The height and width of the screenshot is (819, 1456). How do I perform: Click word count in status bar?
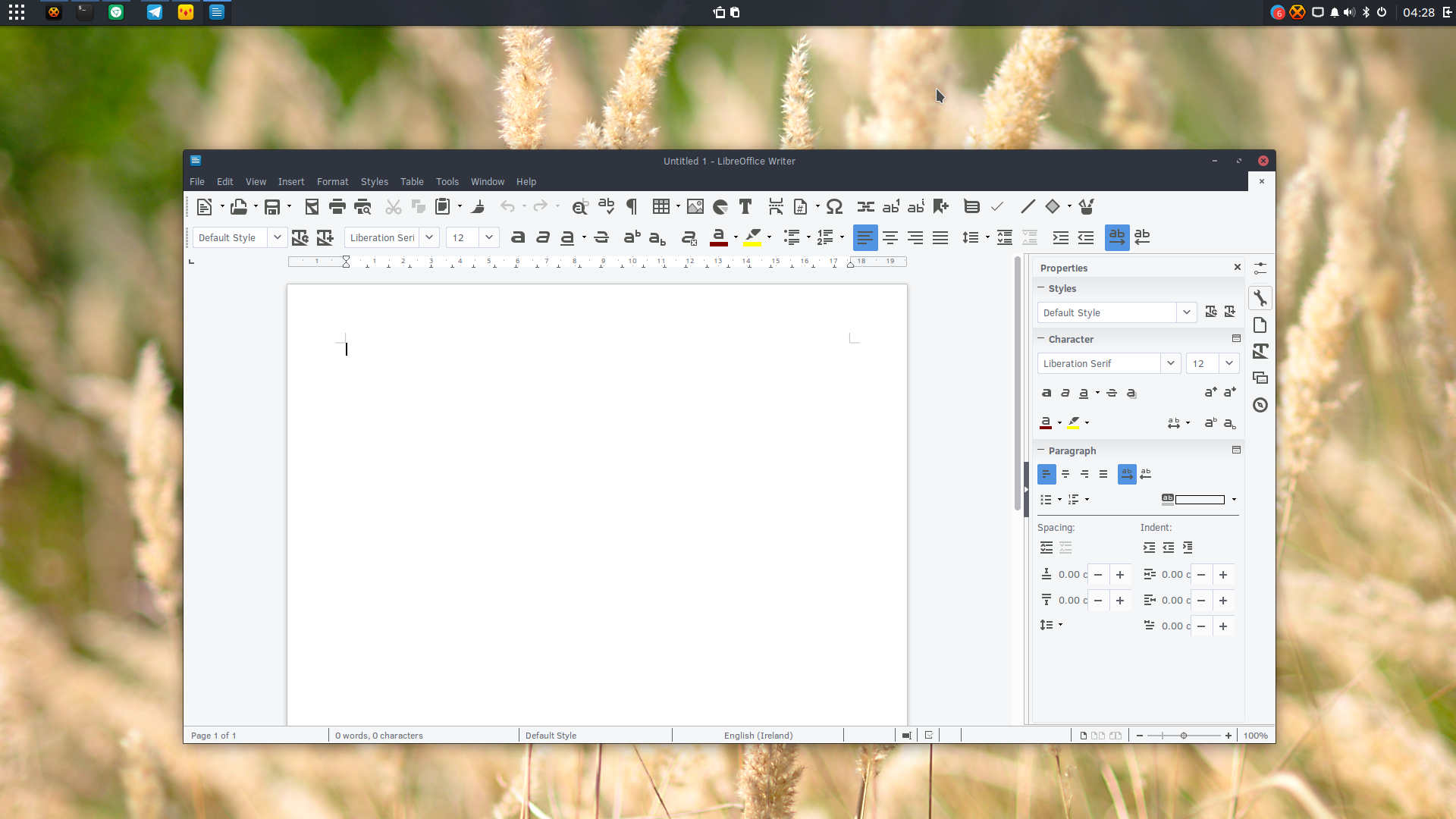click(x=379, y=736)
